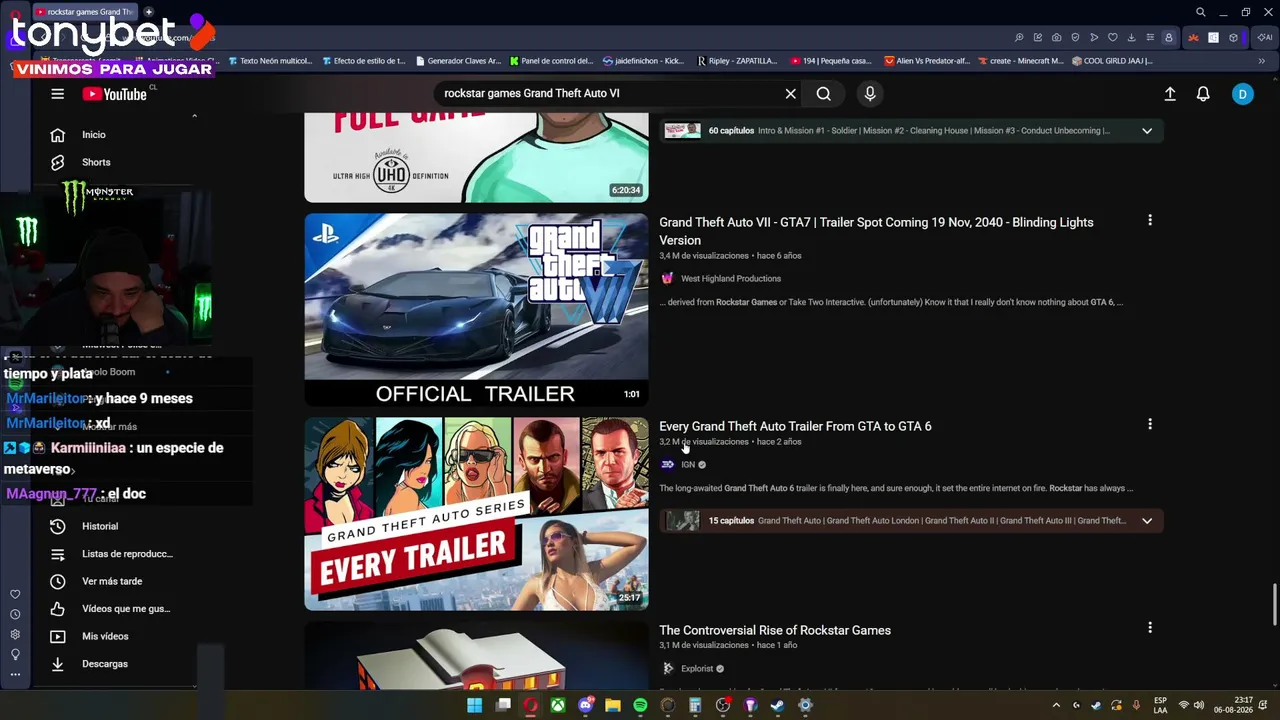Open the Alien Vs Predator bookmark
This screenshot has height=720, width=1280.
(x=927, y=61)
